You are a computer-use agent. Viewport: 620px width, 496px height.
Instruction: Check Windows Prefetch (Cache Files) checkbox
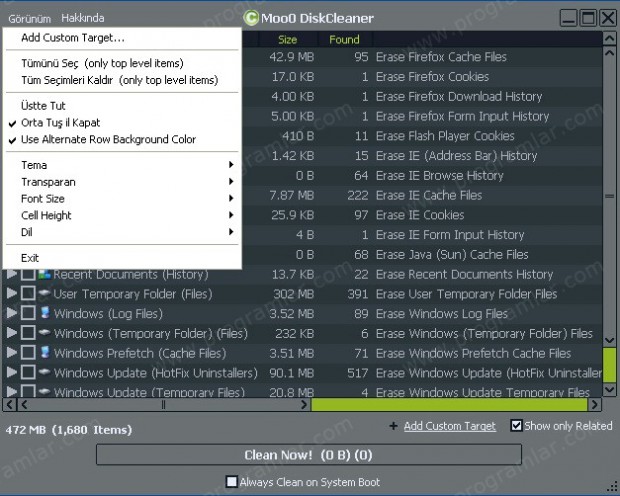point(28,353)
